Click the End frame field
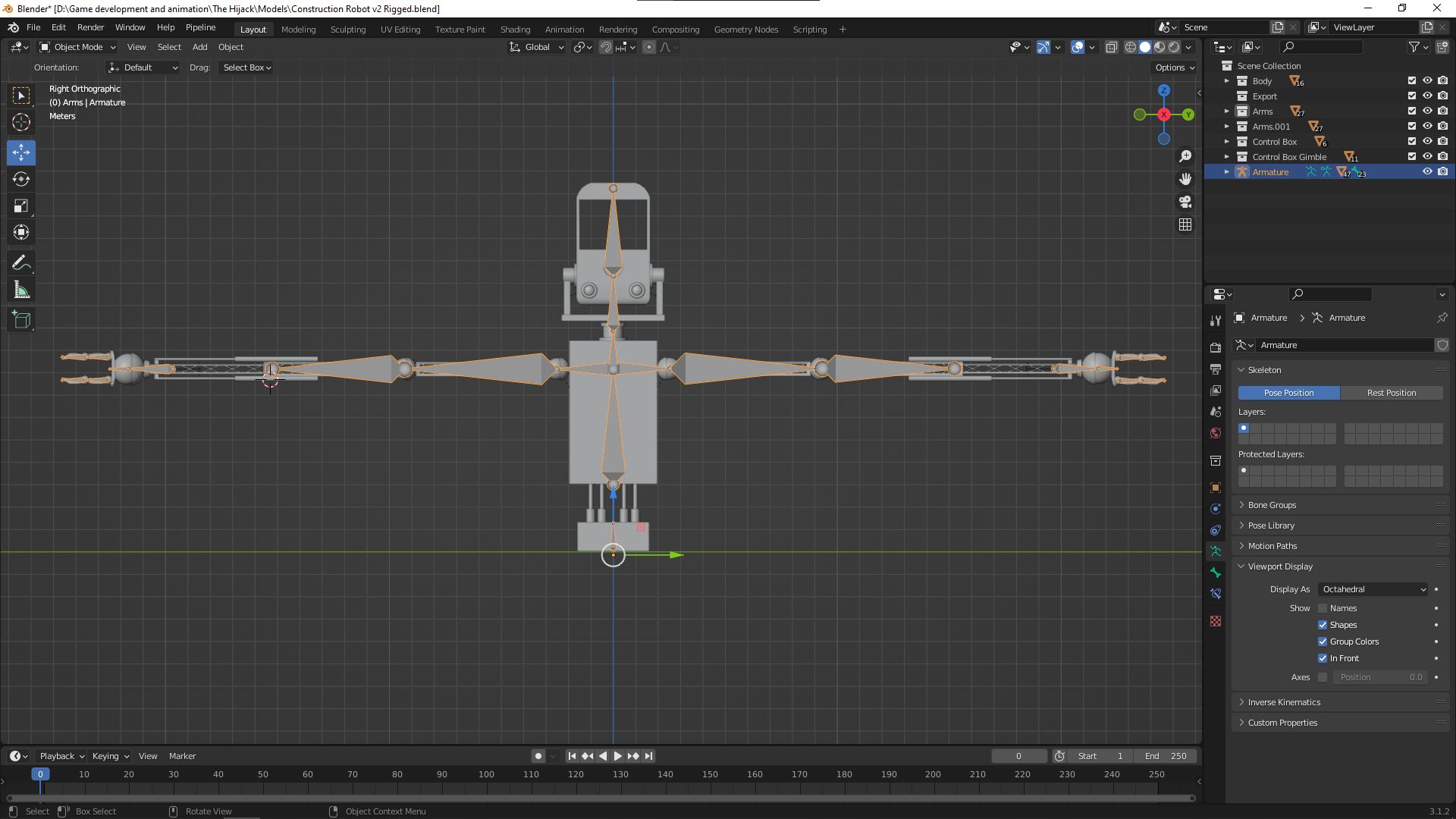 pyautogui.click(x=1166, y=756)
